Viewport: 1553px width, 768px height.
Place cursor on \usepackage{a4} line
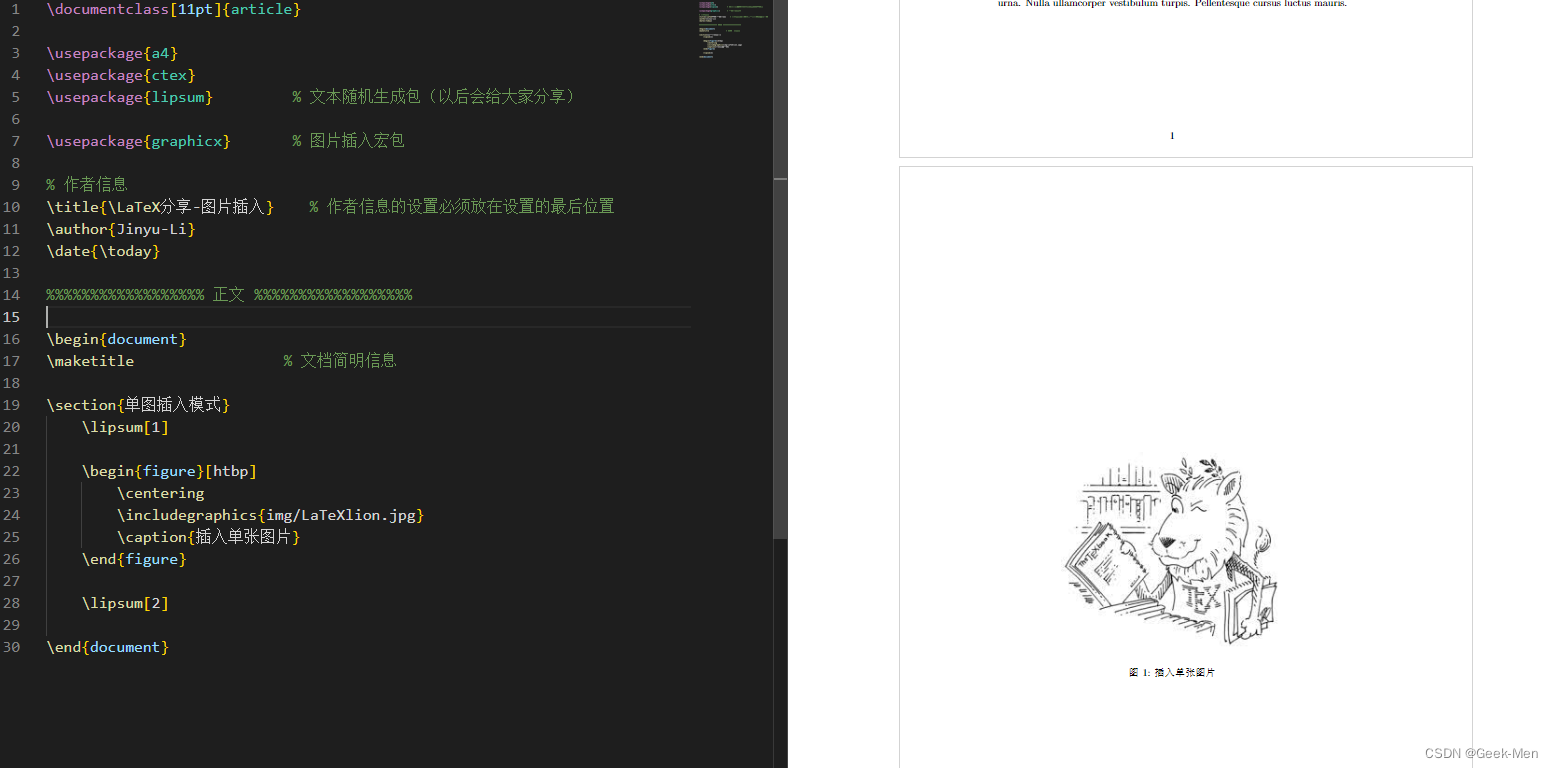(x=112, y=53)
